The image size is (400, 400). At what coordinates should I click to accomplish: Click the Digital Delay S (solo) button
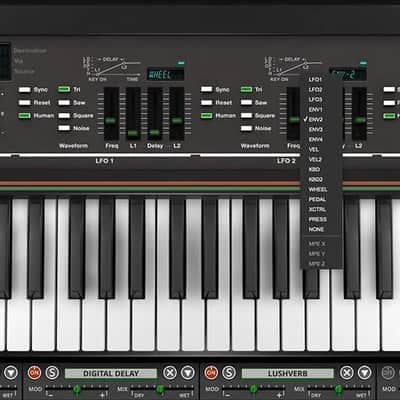[x=52, y=372]
